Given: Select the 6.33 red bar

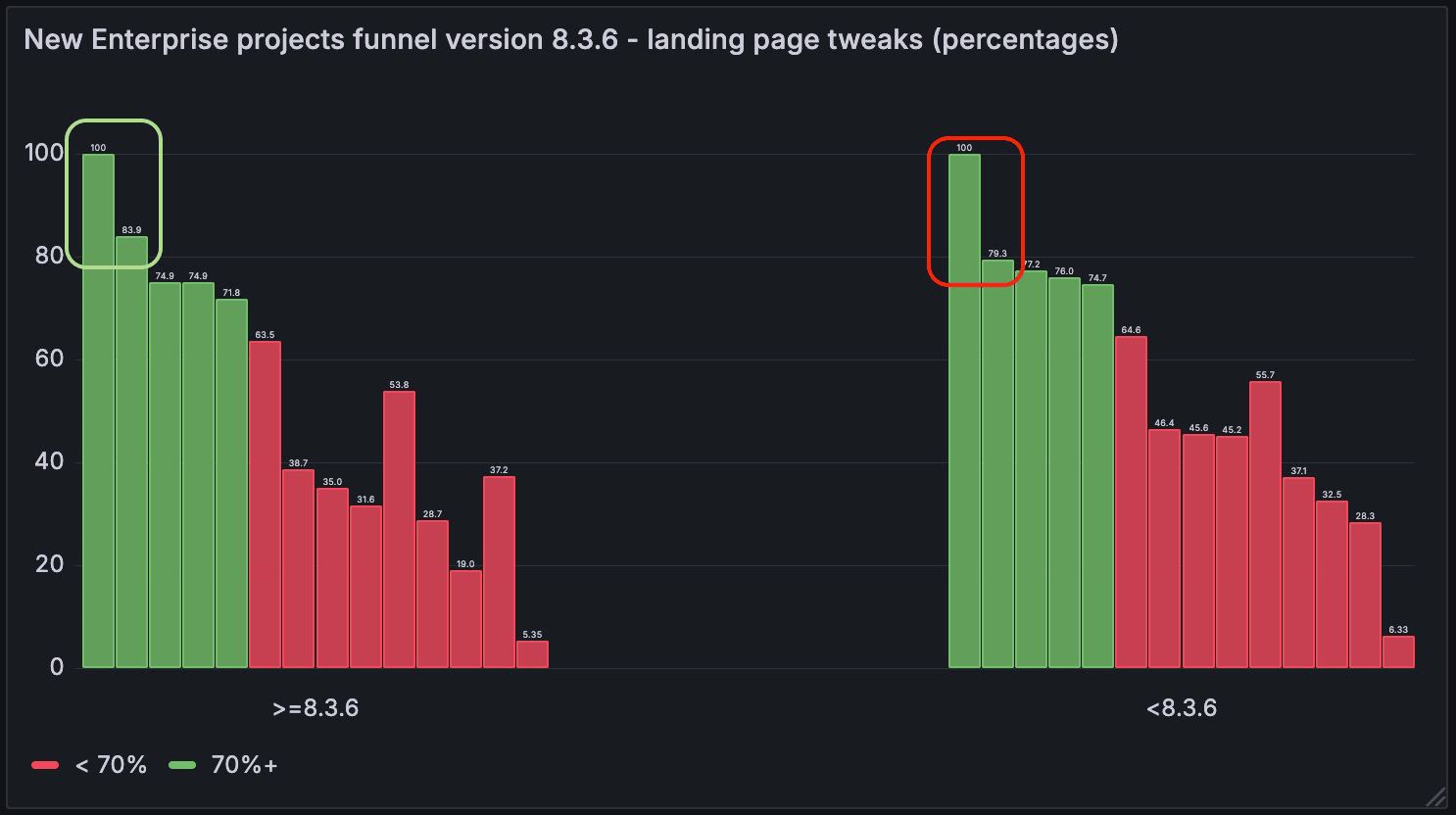Looking at the screenshot, I should (1398, 652).
